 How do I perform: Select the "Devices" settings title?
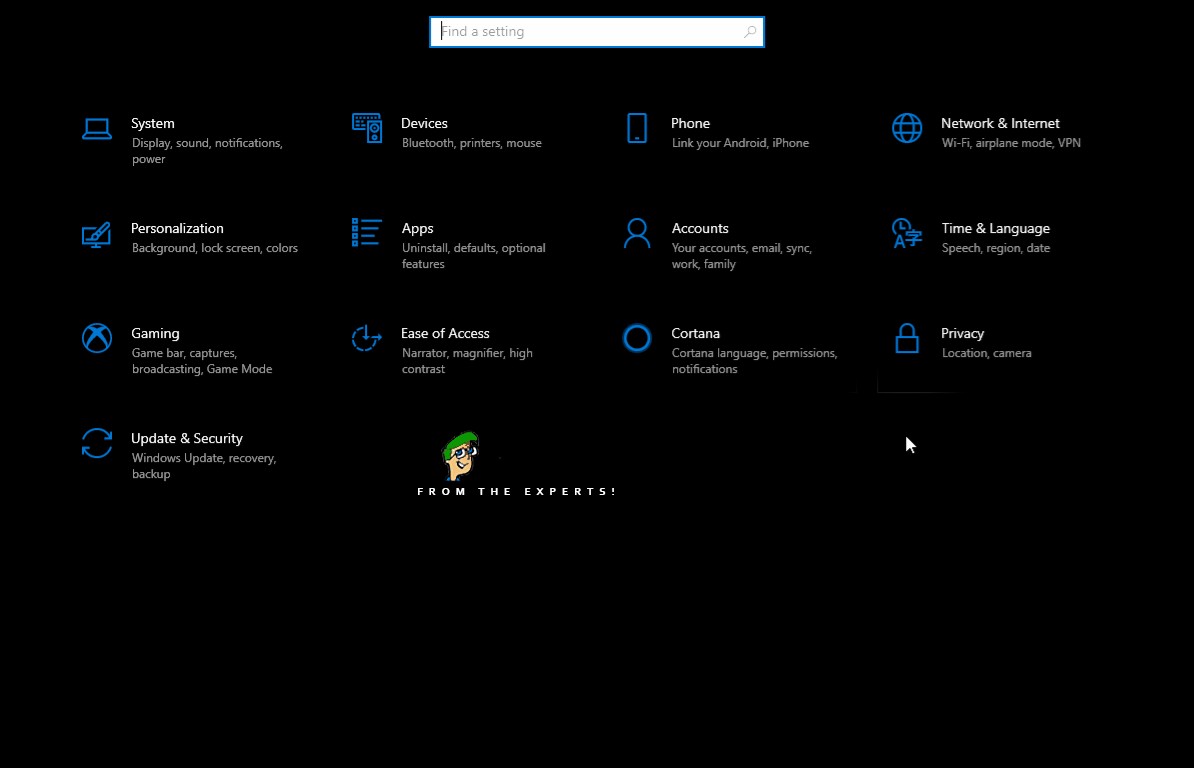point(424,123)
